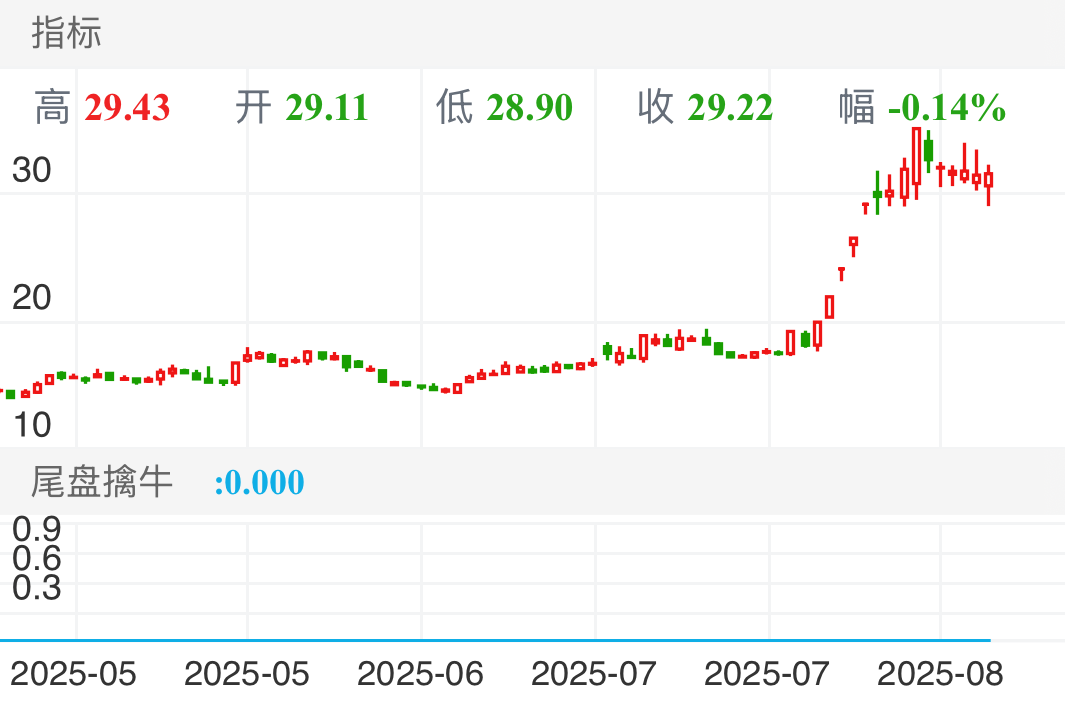Click the 开 label in the header
The image size is (1065, 708).
[x=253, y=108]
